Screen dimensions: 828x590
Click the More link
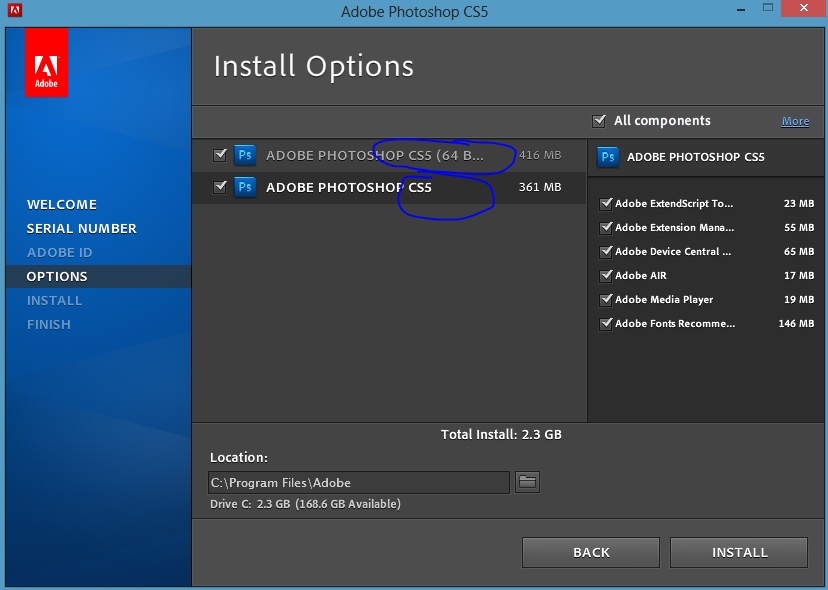coord(795,121)
